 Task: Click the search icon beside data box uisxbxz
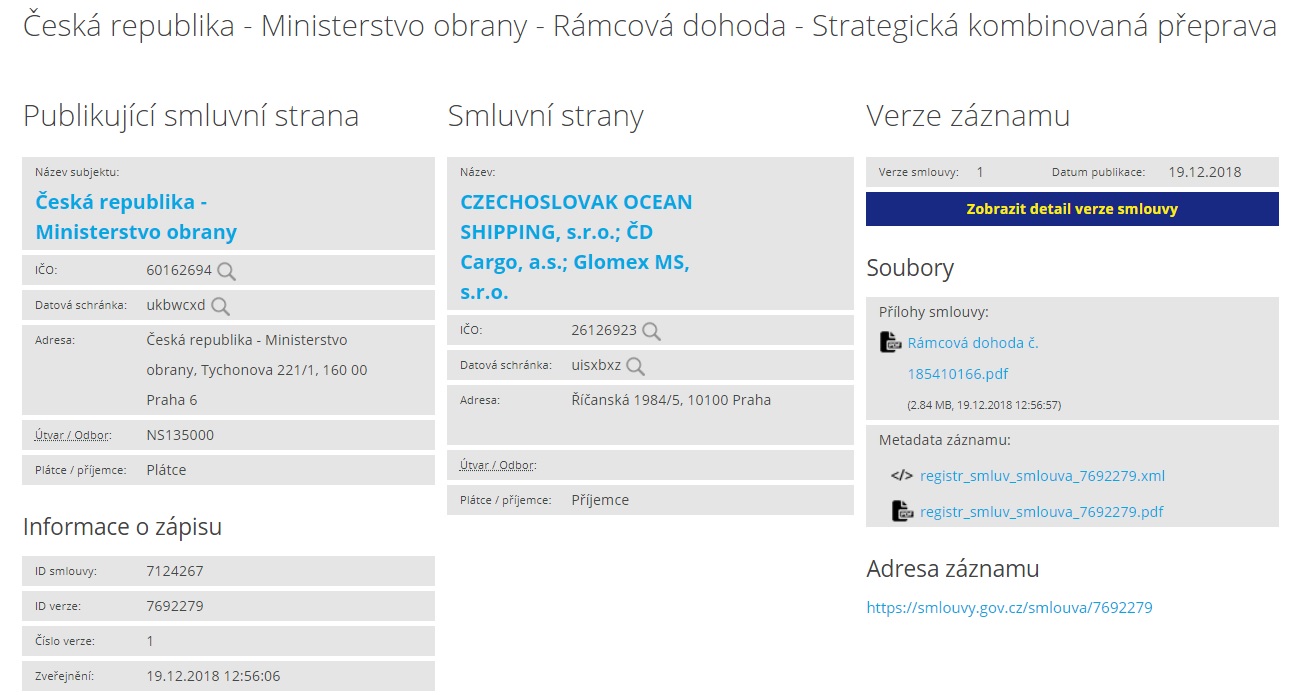pos(635,366)
